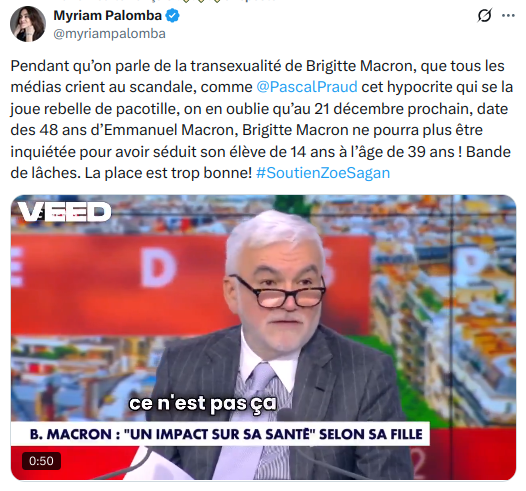The width and height of the screenshot is (526, 491).
Task: Open Myriam Palomba's profile picture
Action: tap(28, 24)
